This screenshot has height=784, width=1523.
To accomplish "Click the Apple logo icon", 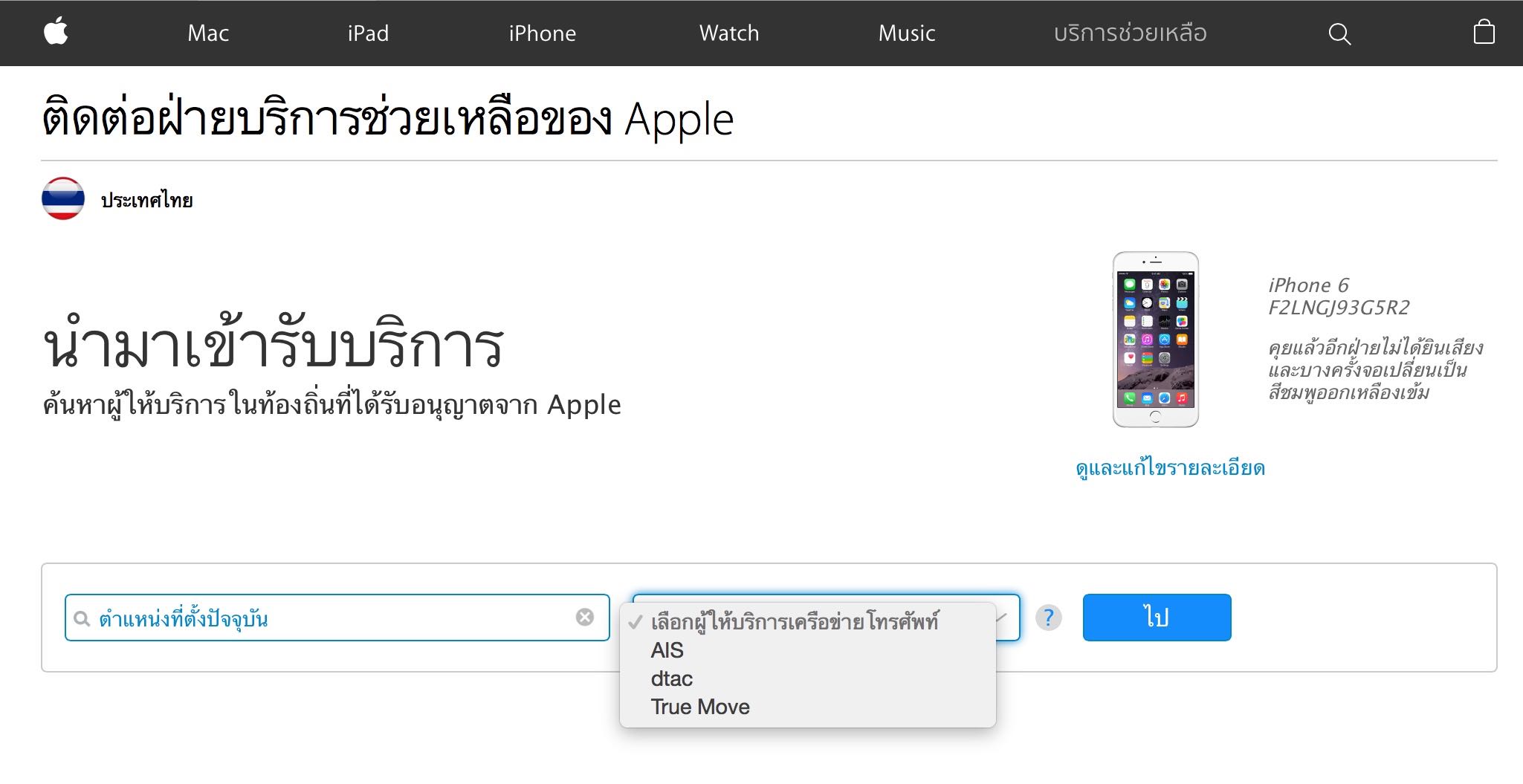I will (x=56, y=32).
